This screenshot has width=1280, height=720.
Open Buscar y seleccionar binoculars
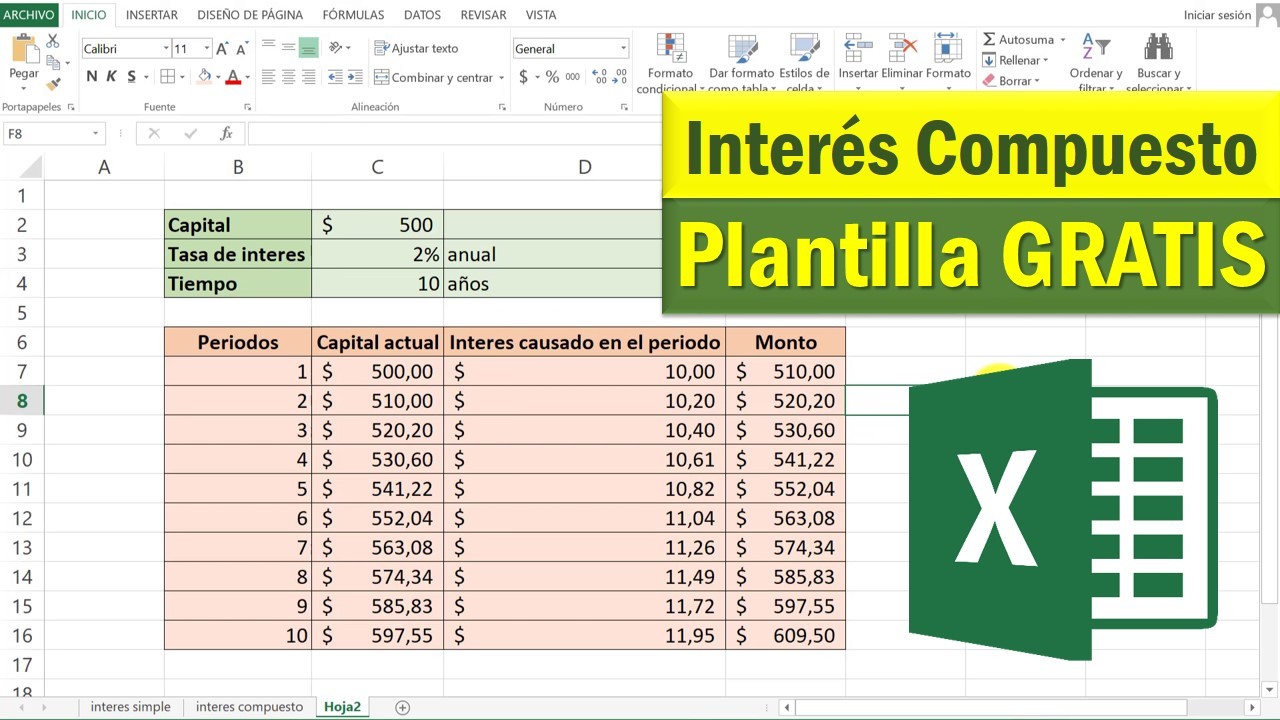point(1158,62)
